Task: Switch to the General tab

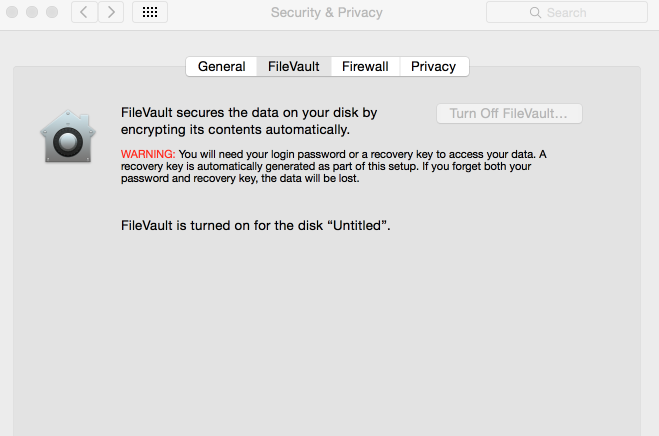Action: pyautogui.click(x=221, y=66)
